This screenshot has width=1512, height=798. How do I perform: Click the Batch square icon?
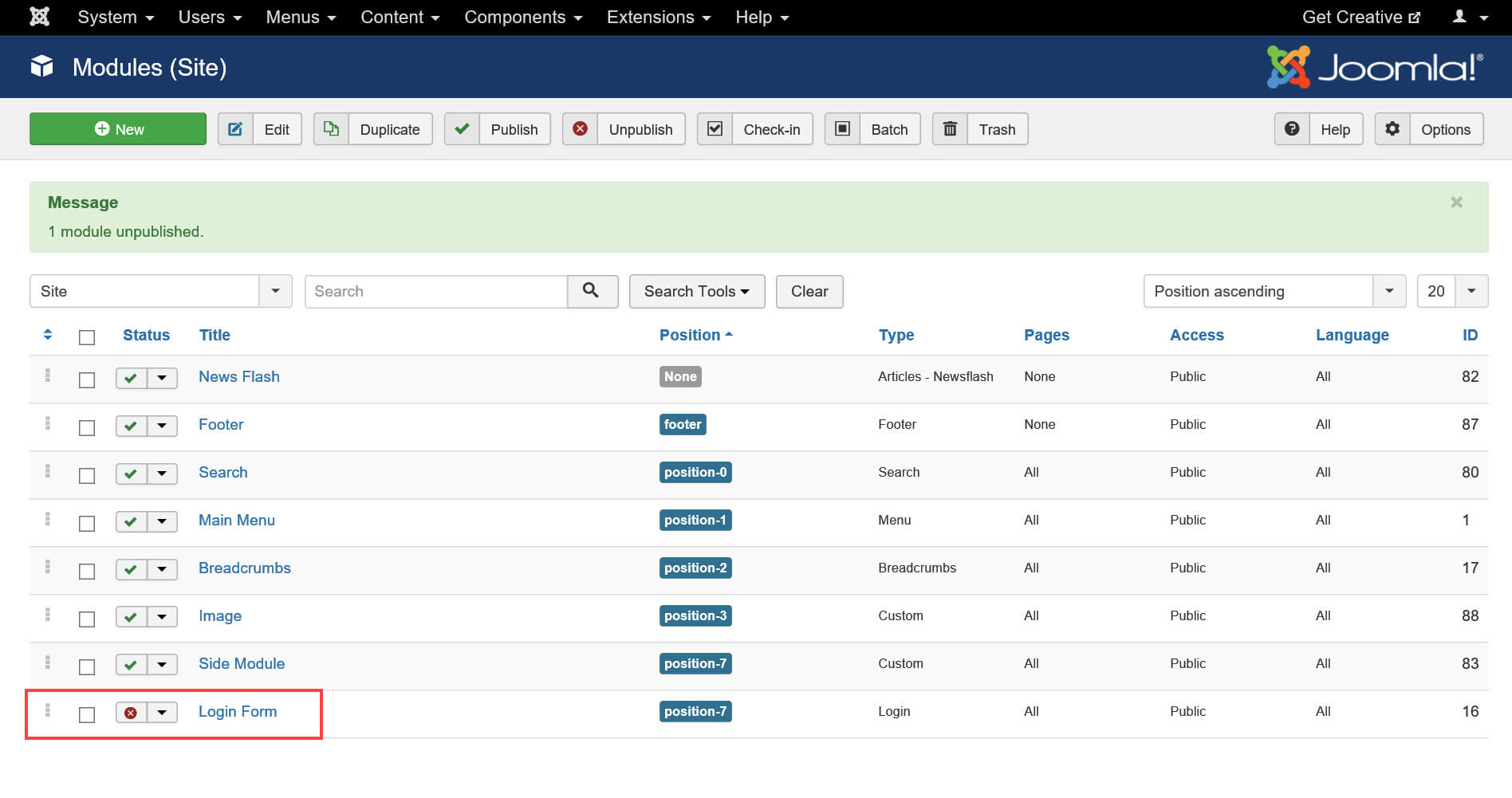click(x=842, y=129)
